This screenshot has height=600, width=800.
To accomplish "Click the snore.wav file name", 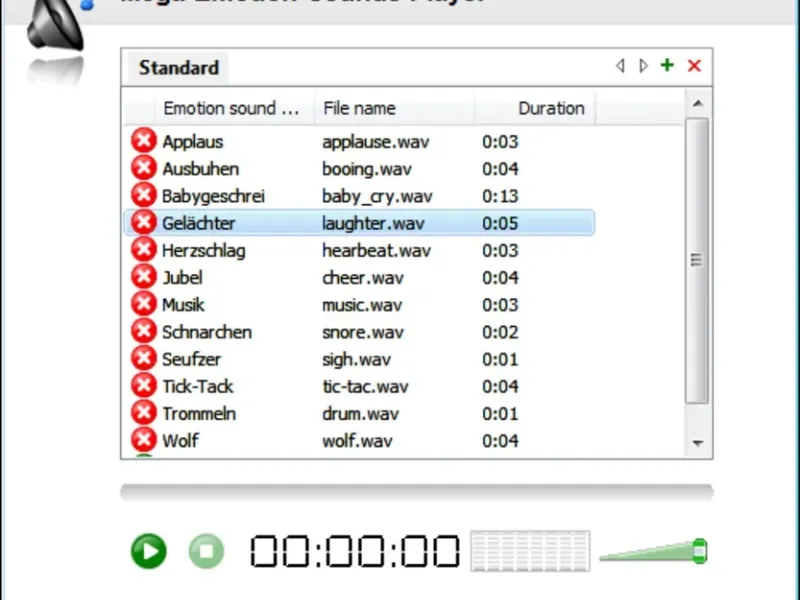I will click(x=363, y=332).
